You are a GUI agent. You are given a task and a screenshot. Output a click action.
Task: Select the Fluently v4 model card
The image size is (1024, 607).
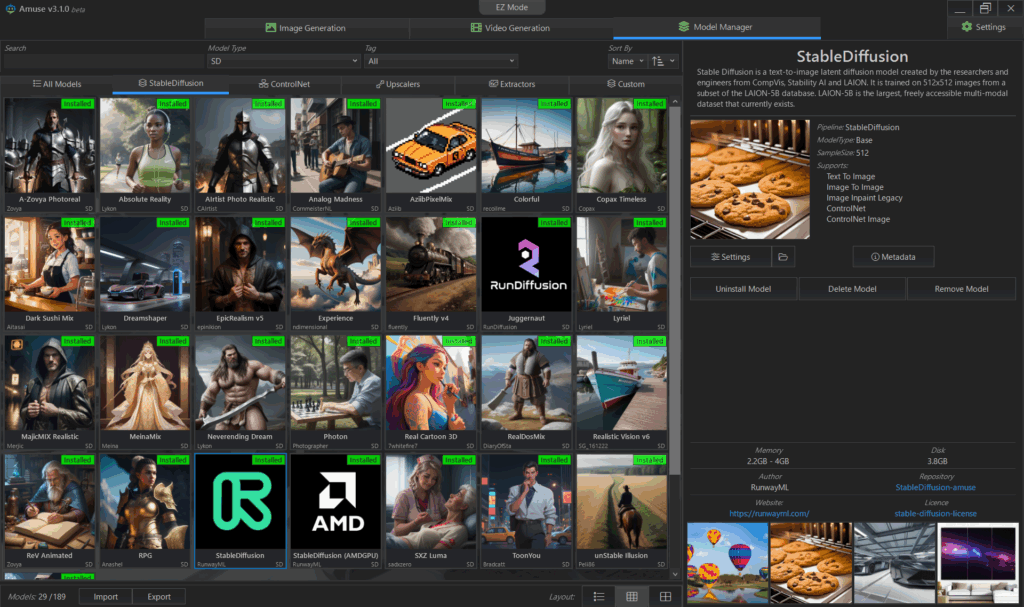click(431, 274)
